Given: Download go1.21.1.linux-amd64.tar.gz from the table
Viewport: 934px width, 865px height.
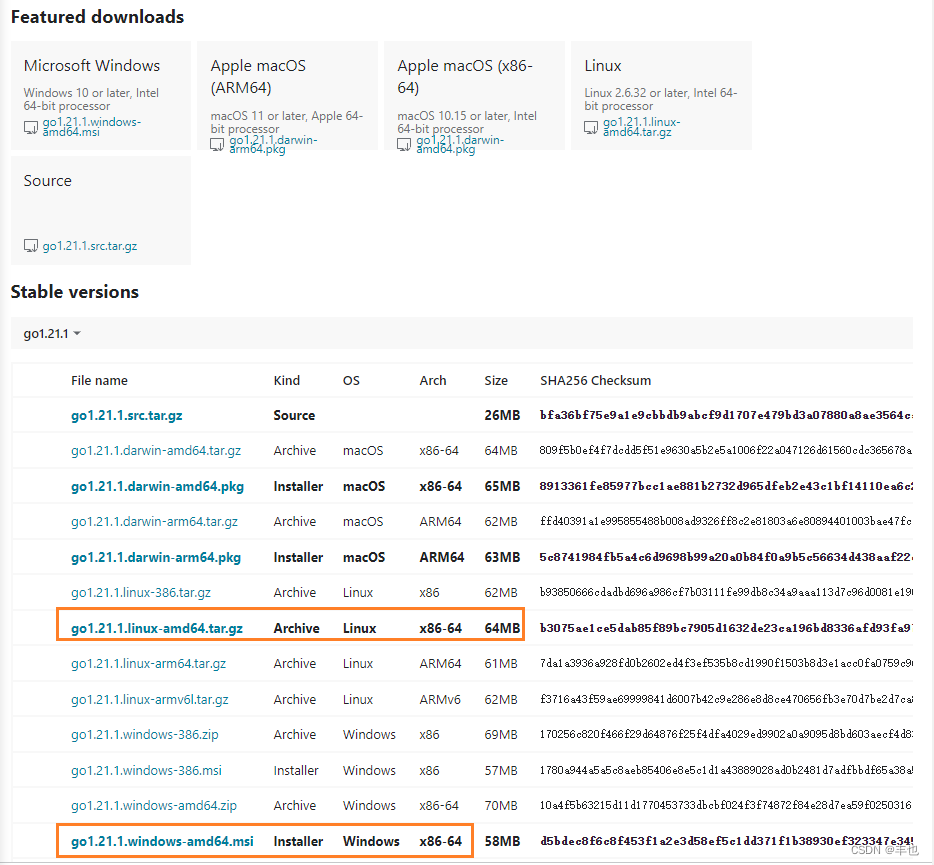Looking at the screenshot, I should pyautogui.click(x=157, y=628).
